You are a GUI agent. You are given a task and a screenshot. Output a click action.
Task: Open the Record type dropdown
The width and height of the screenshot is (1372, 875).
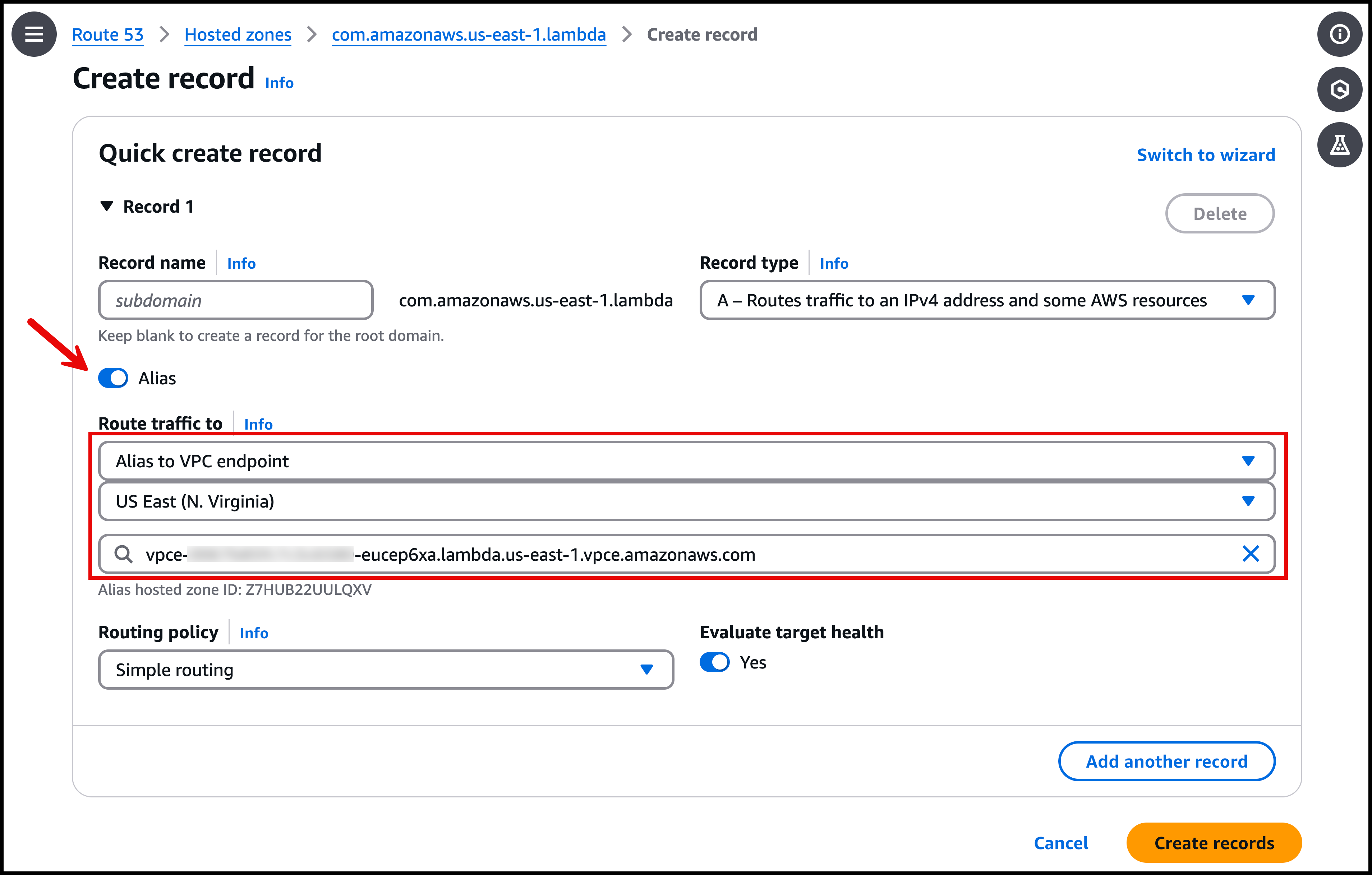tap(987, 300)
